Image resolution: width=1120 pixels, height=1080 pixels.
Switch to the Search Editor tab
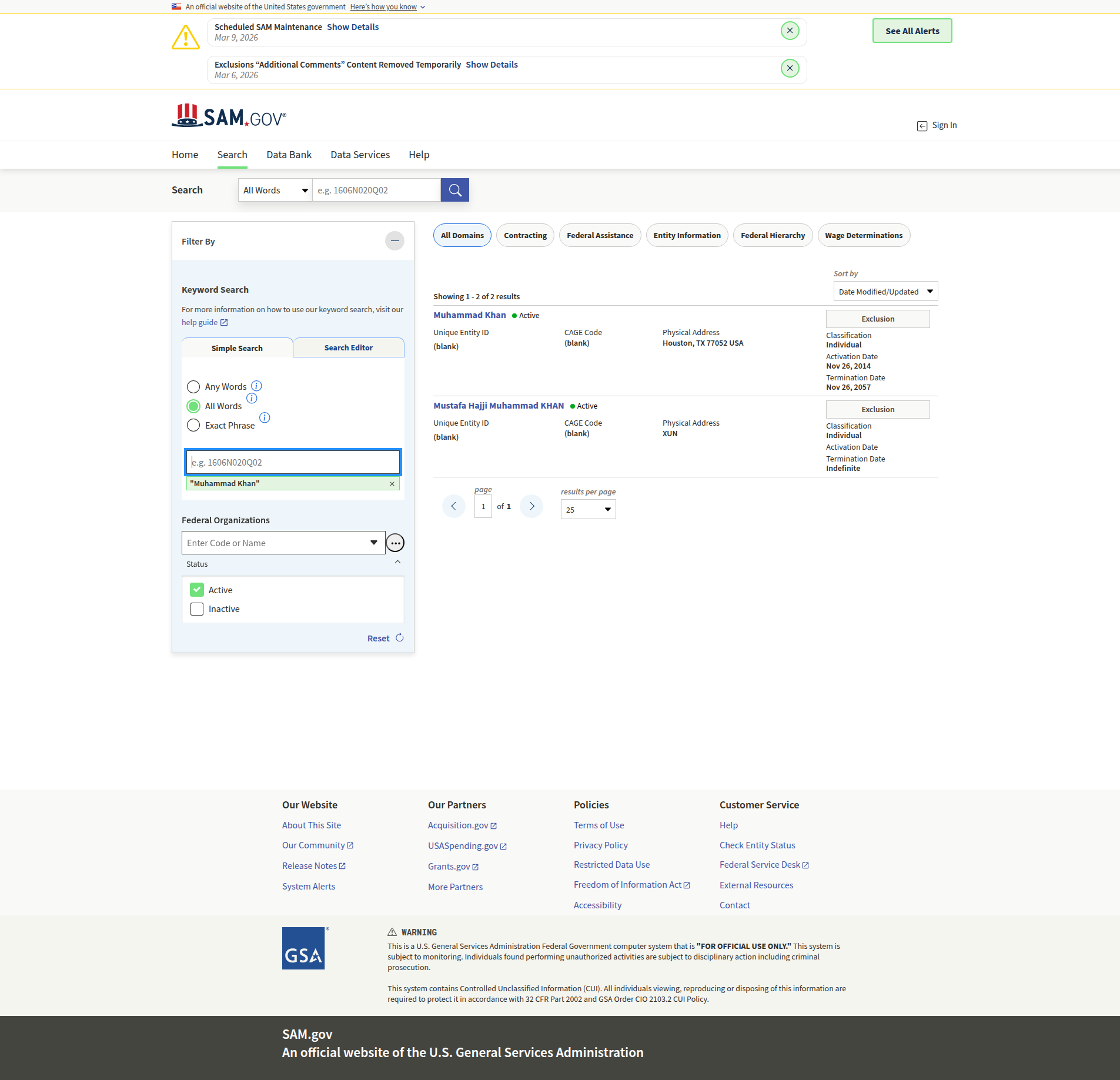(348, 347)
